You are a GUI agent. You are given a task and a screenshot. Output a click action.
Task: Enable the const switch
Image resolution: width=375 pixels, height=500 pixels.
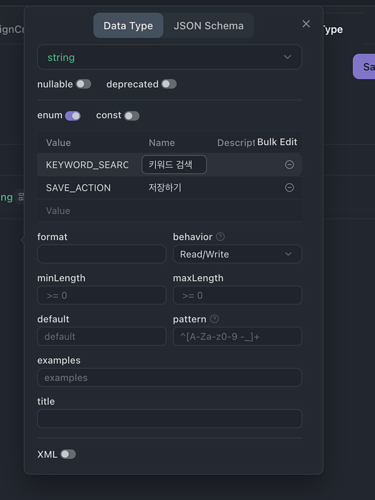[x=132, y=116]
